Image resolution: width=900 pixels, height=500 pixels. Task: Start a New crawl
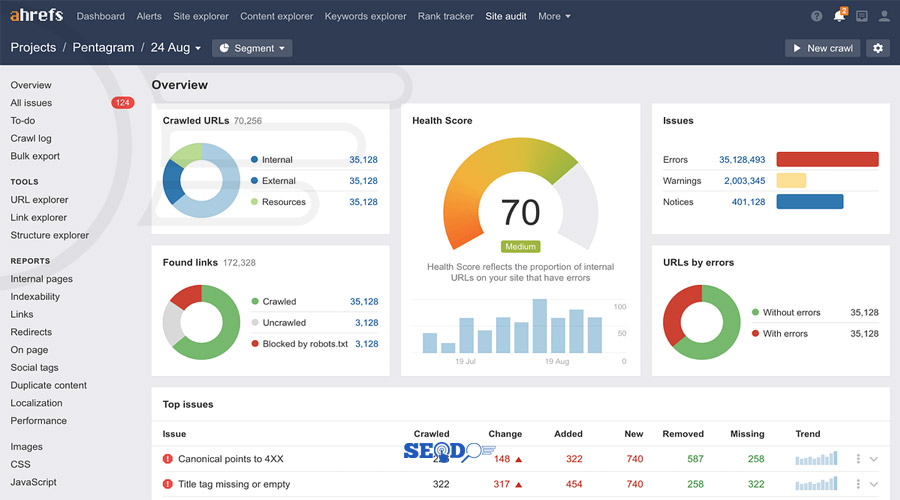coord(823,48)
